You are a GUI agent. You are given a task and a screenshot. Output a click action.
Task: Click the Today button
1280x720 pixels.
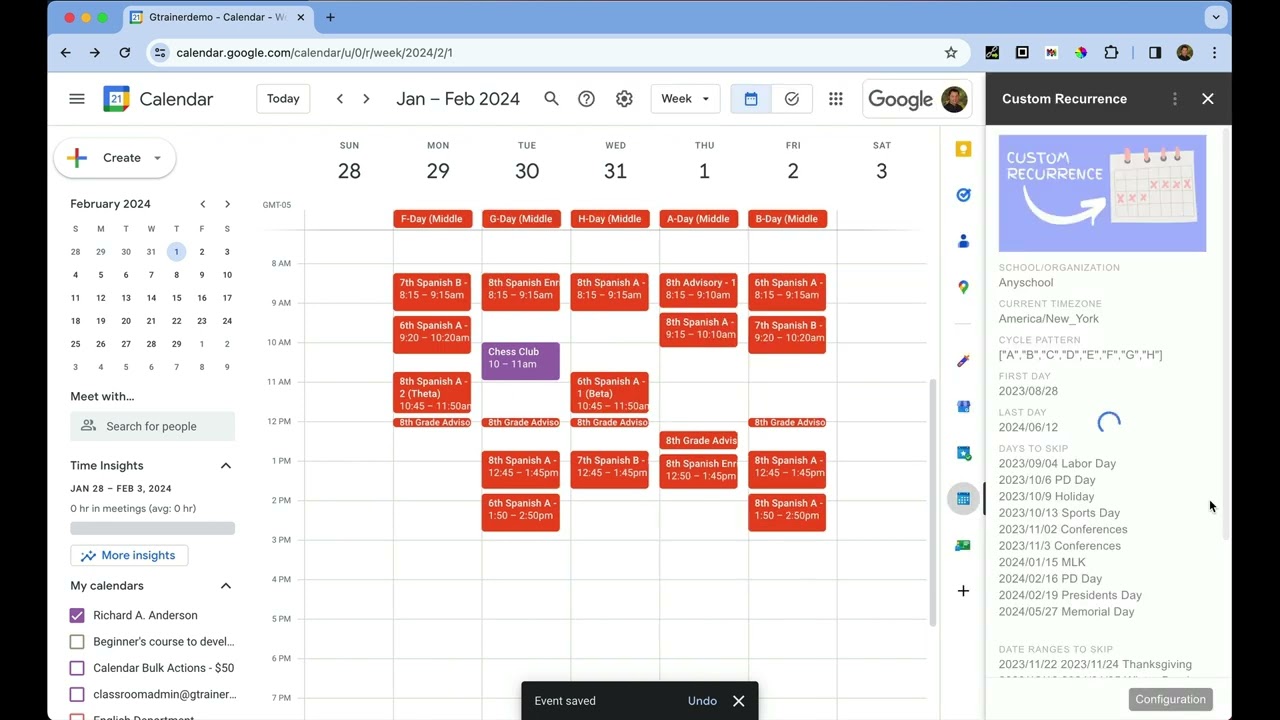[x=283, y=99]
